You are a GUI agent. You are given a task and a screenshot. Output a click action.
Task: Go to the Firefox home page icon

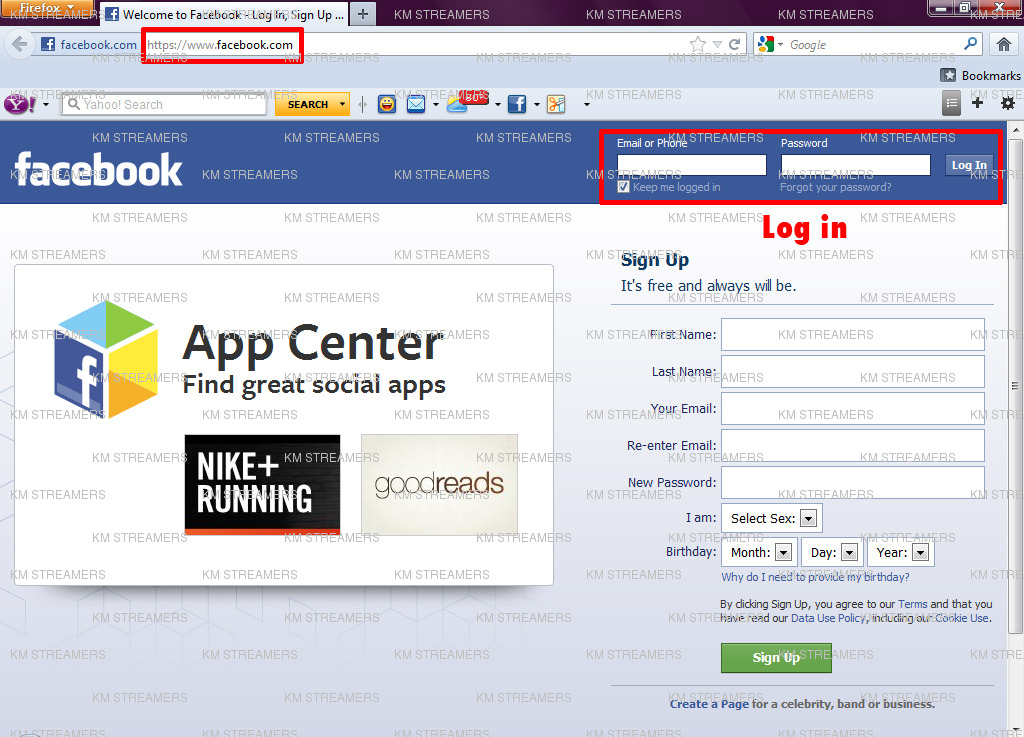(x=1004, y=44)
